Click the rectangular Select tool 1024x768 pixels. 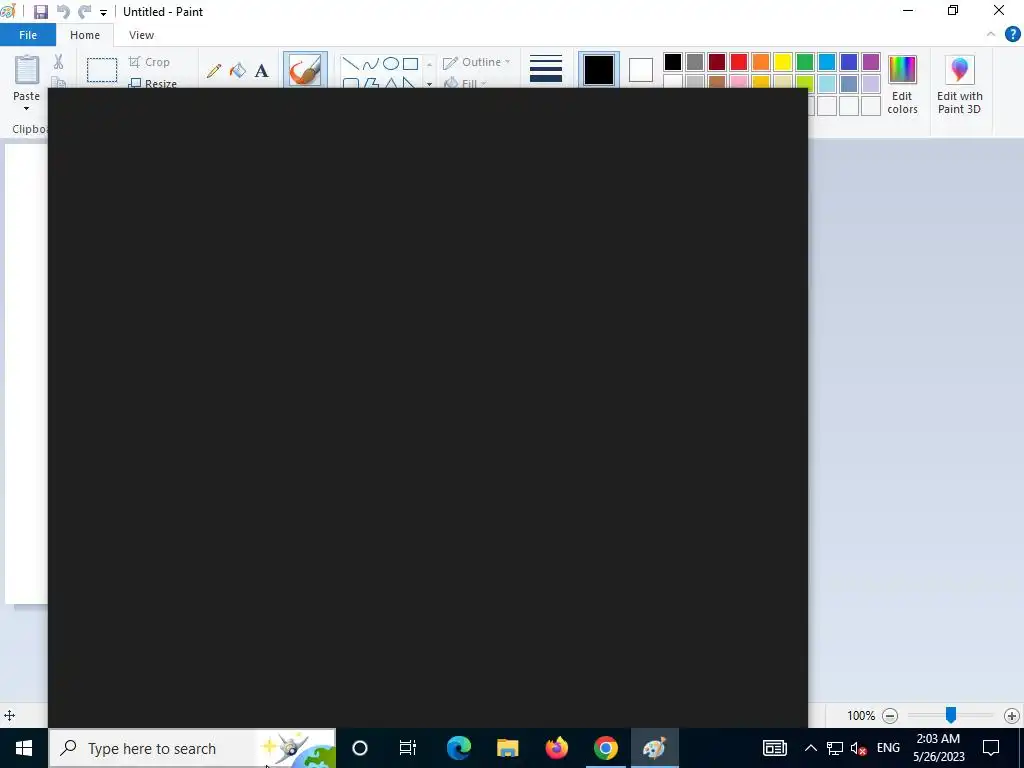(x=102, y=70)
